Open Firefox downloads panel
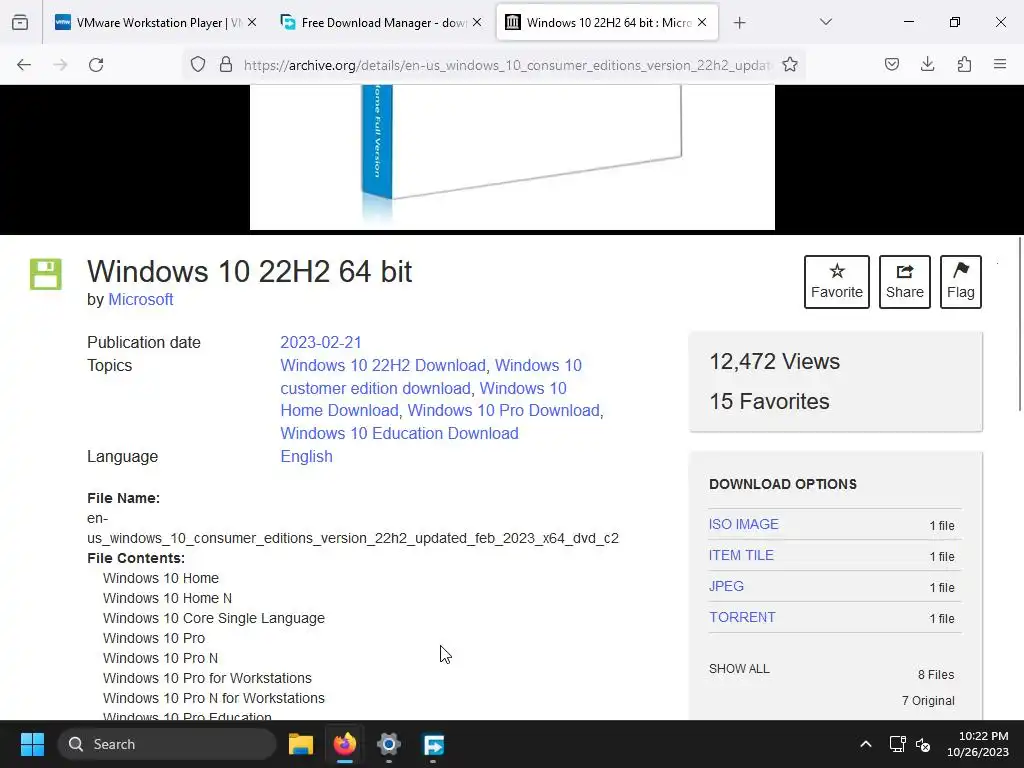The image size is (1024, 768). pyautogui.click(x=927, y=64)
